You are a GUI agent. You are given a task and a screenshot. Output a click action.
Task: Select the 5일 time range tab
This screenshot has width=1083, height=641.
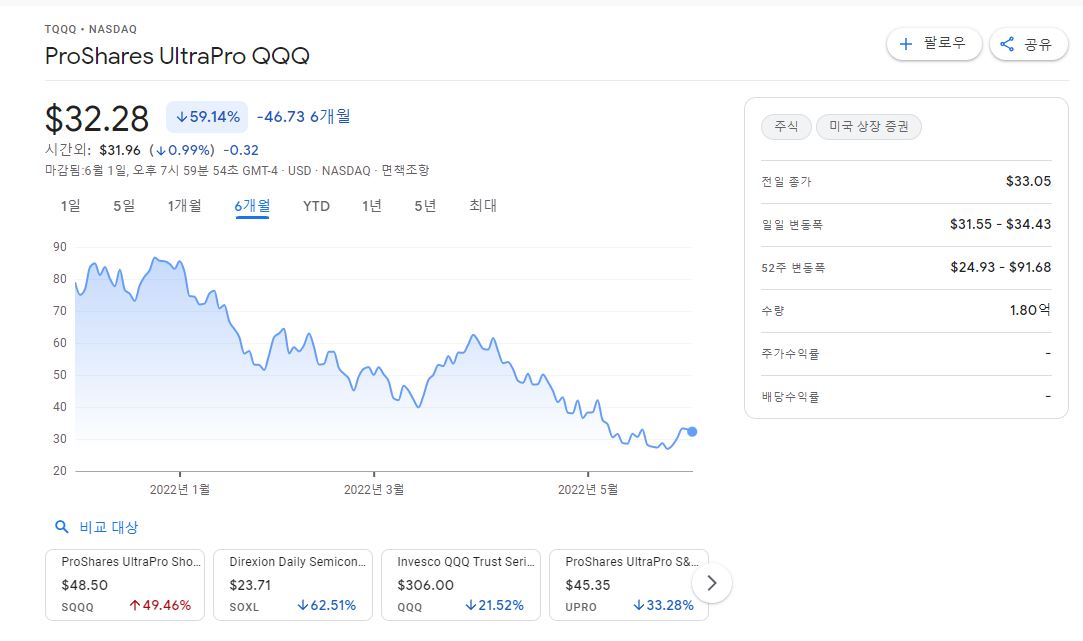124,206
